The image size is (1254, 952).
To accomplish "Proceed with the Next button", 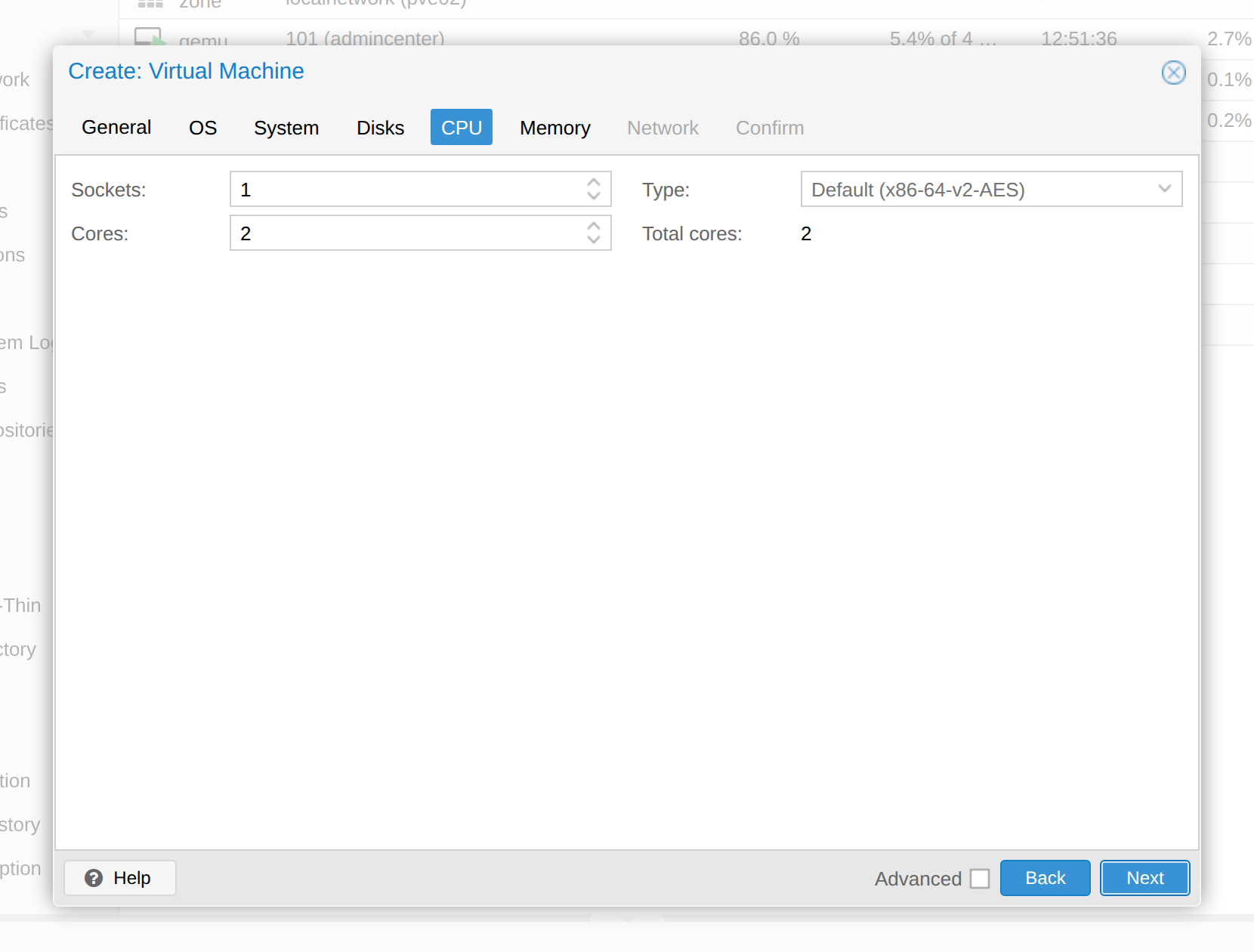I will click(1144, 878).
